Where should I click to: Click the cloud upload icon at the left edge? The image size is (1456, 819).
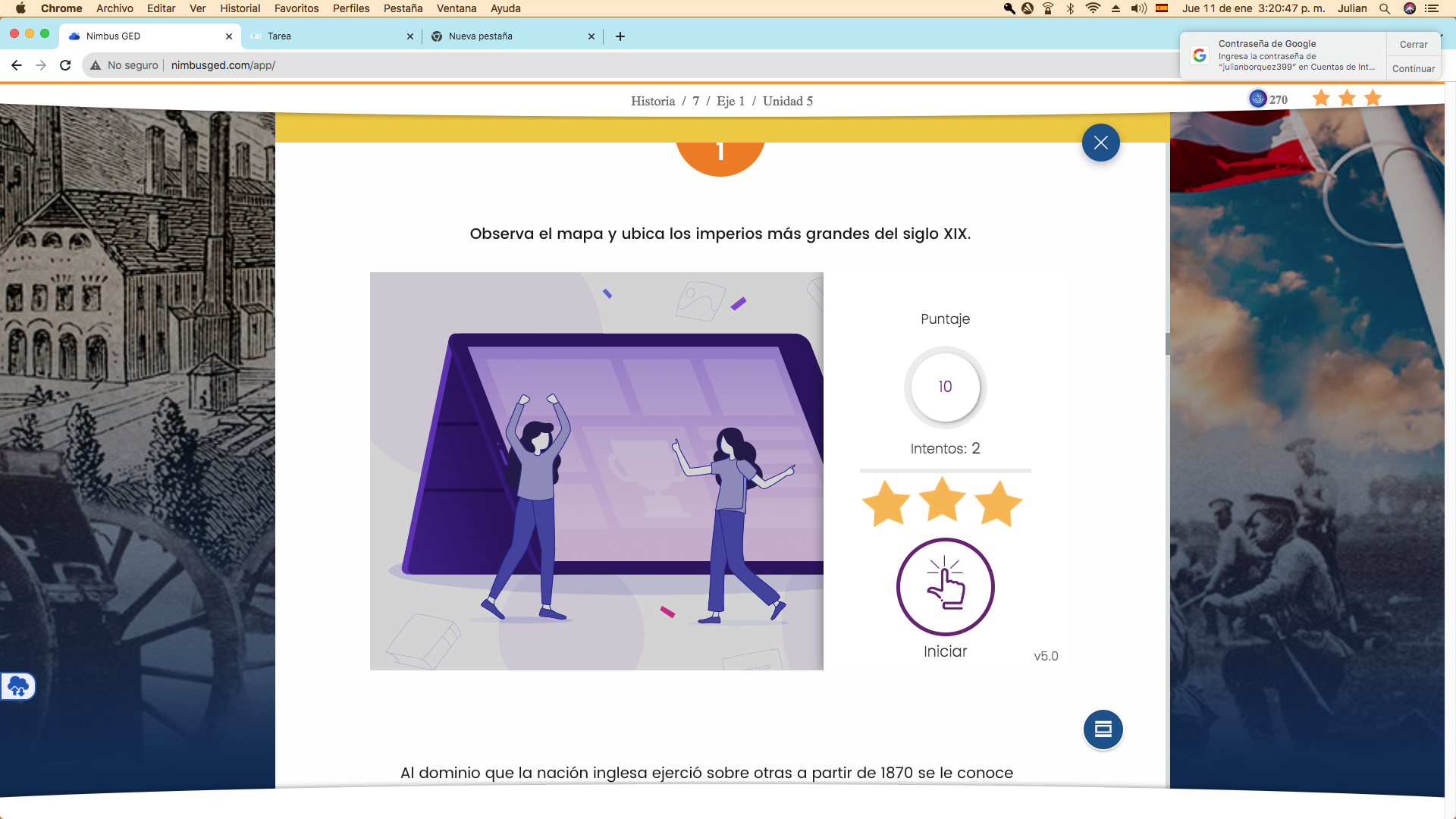17,686
